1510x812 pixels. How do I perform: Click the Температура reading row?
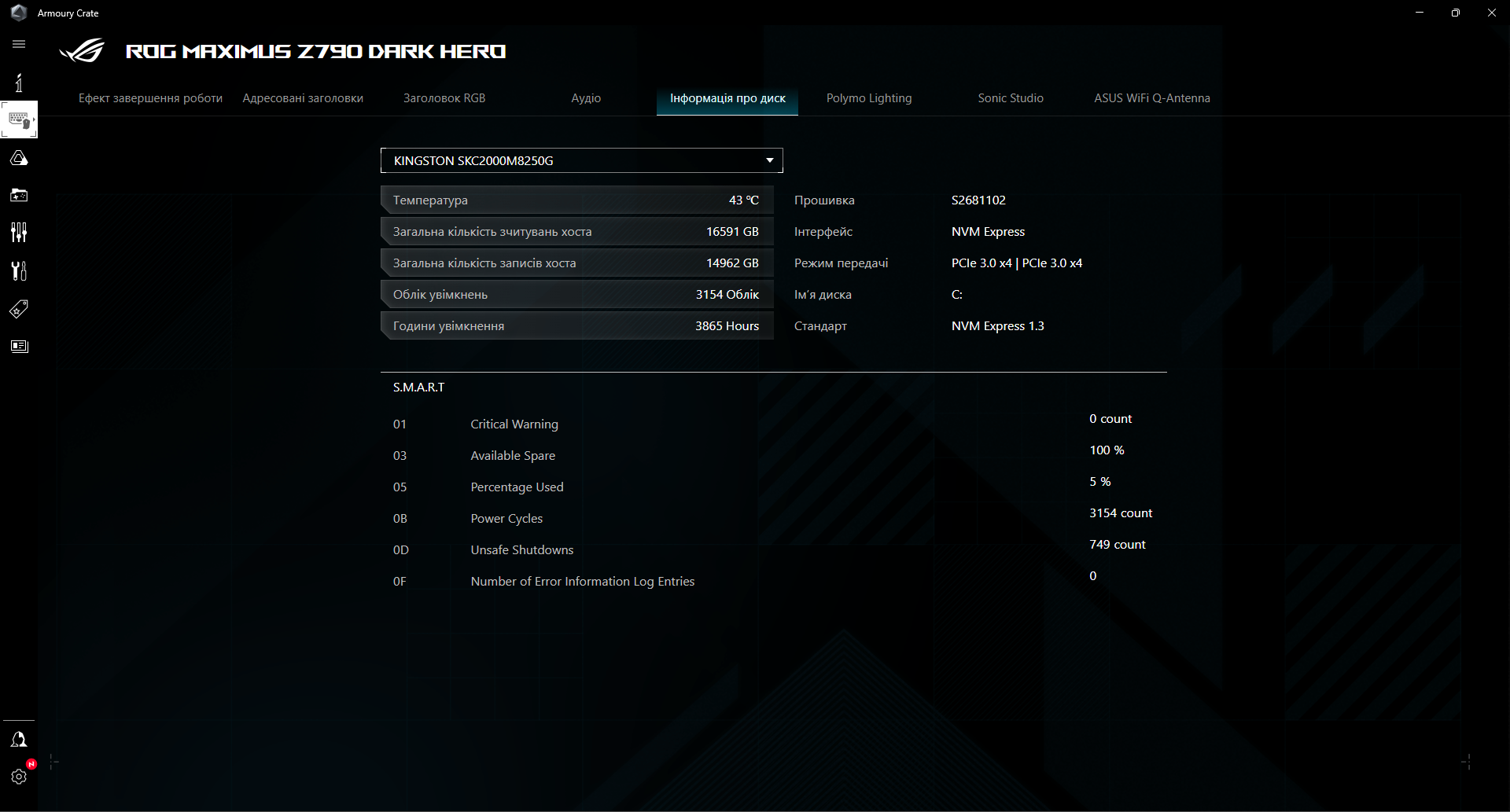(x=576, y=200)
